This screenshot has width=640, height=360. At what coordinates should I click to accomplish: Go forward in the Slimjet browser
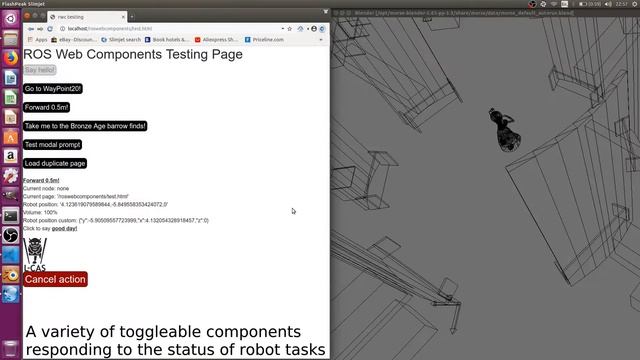click(x=40, y=29)
